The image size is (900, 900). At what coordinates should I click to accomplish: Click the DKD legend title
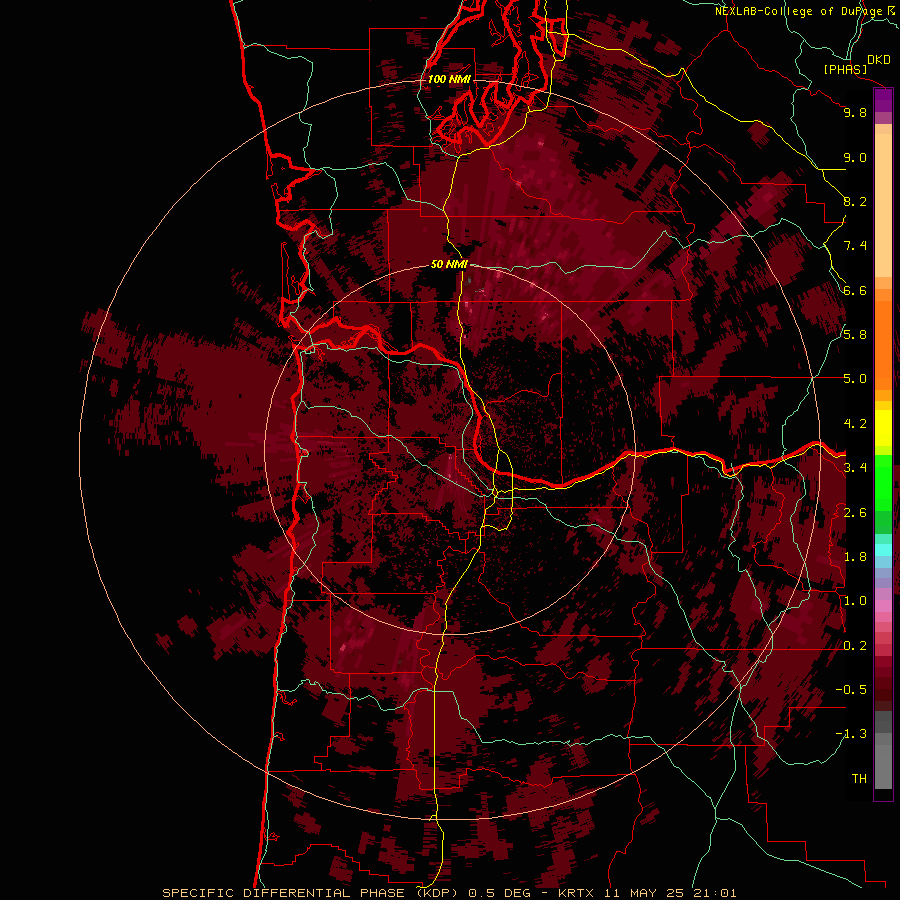click(x=879, y=60)
